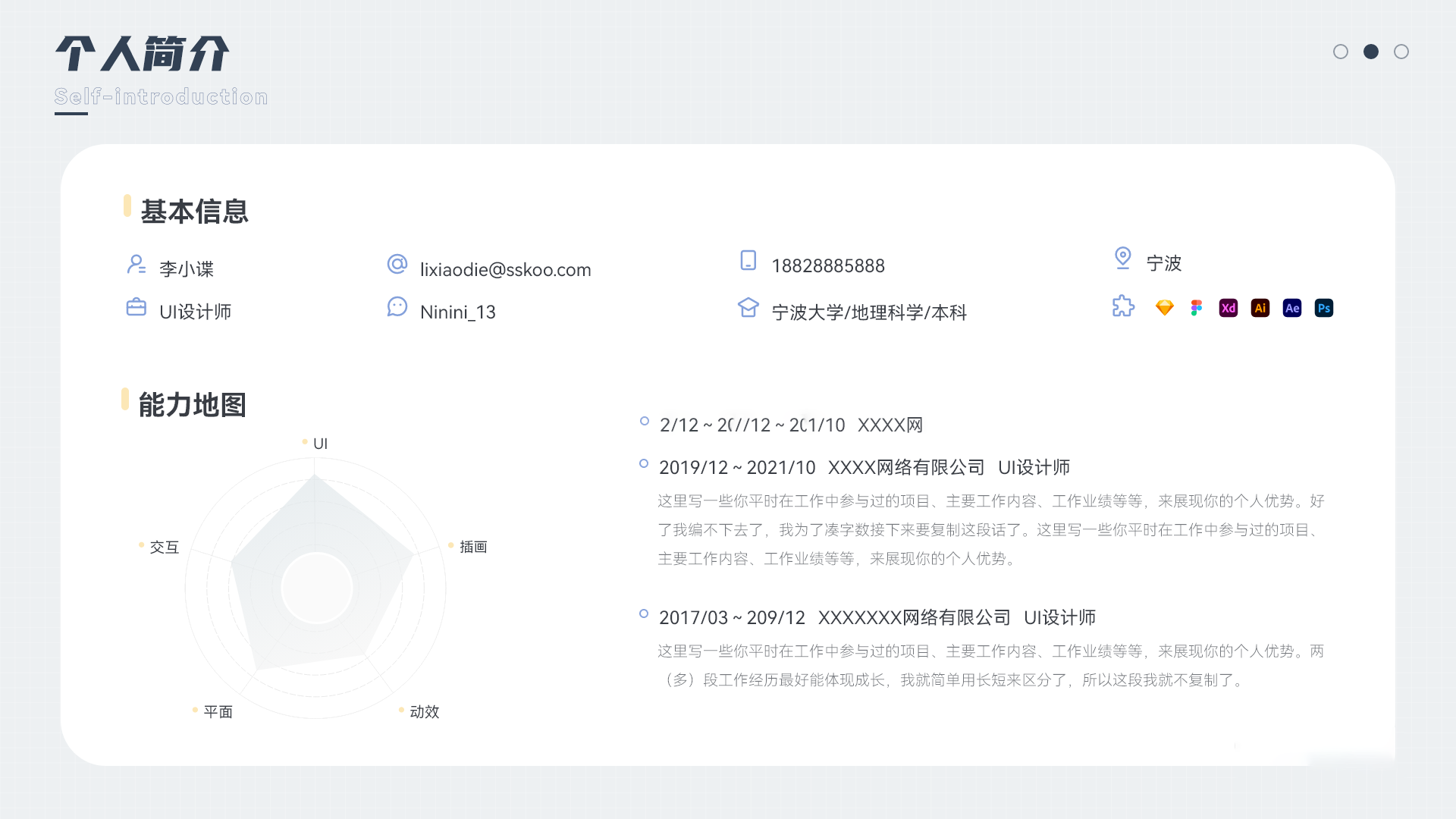This screenshot has height=819, width=1456.
Task: Click the UI label on radar chart
Action: pos(320,444)
